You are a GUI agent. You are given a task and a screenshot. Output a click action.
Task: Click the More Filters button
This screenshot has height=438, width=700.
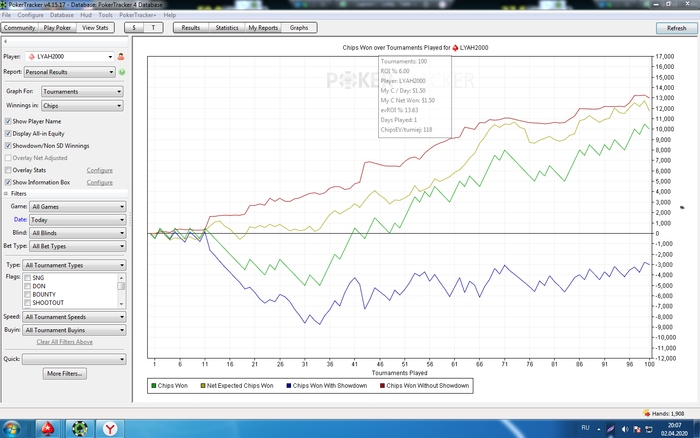coord(65,374)
